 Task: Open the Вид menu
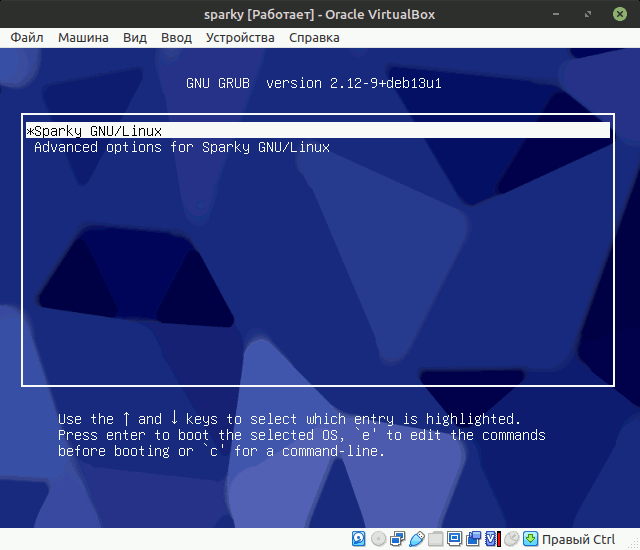135,38
